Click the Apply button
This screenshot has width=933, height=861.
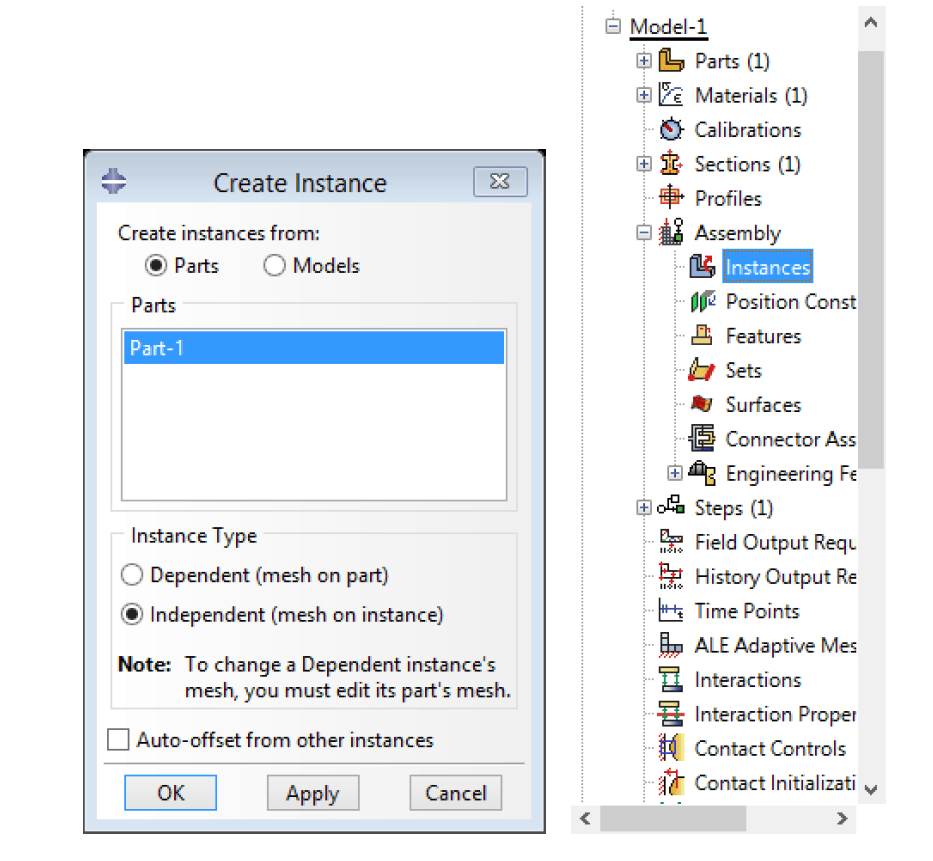(313, 793)
